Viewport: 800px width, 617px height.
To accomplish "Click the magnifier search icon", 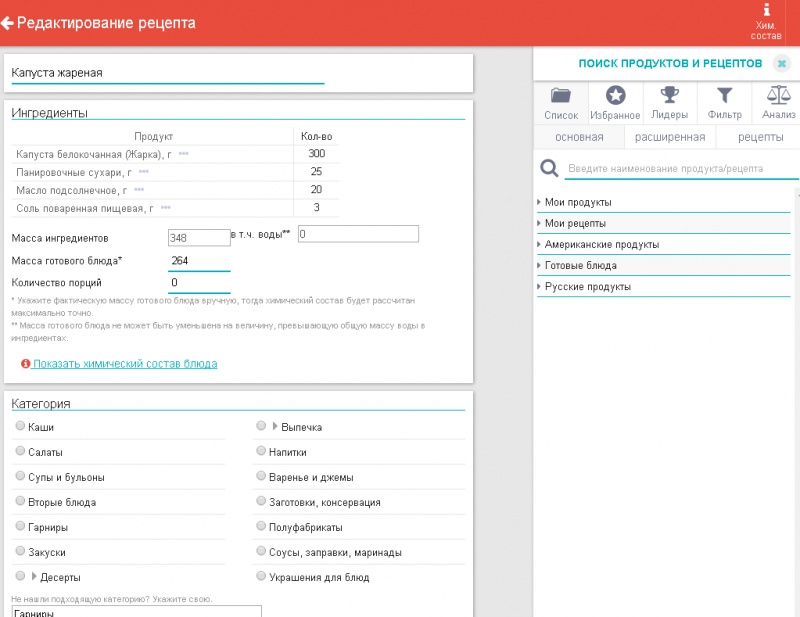I will coord(549,168).
